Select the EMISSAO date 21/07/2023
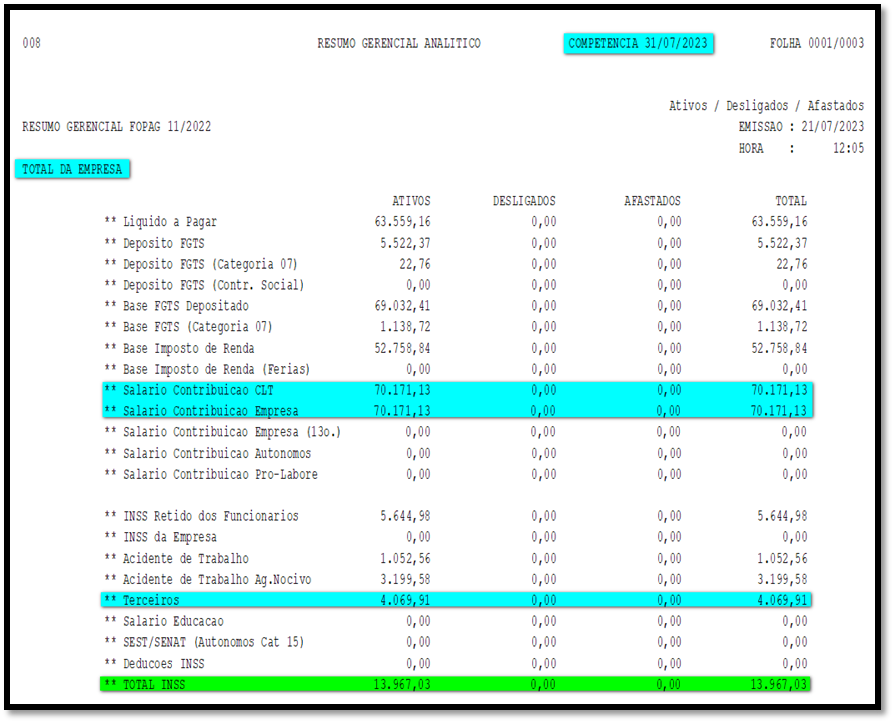 832,127
